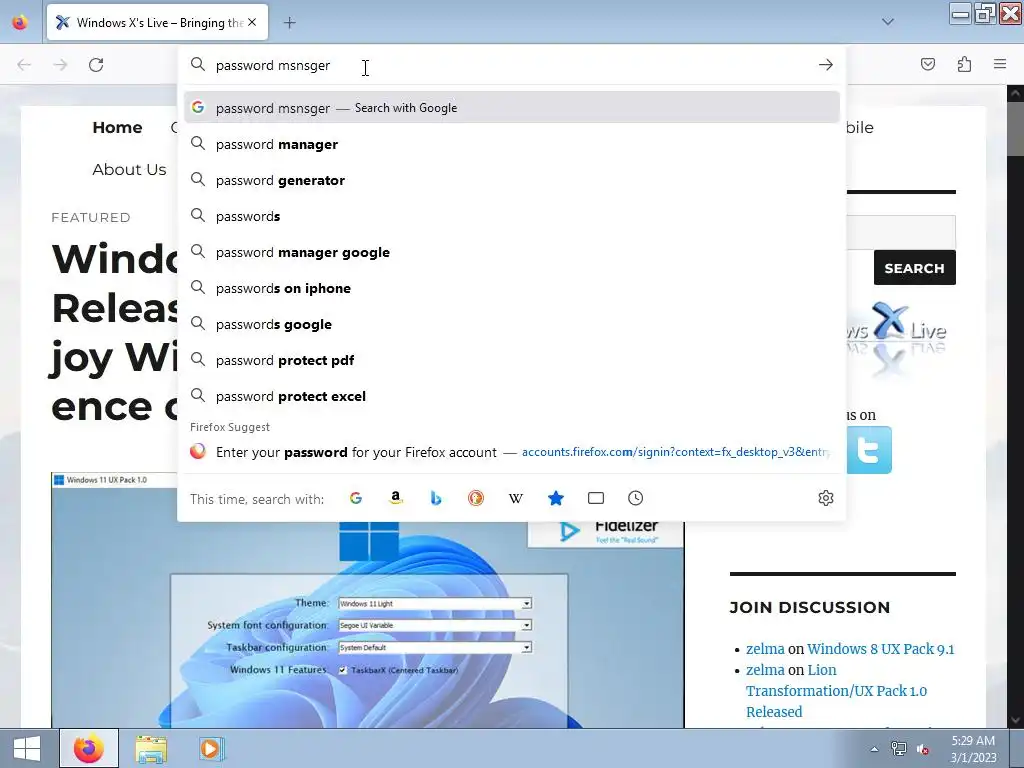The height and width of the screenshot is (768, 1024).
Task: Click the Windows X's Live logo
Action: 897,338
